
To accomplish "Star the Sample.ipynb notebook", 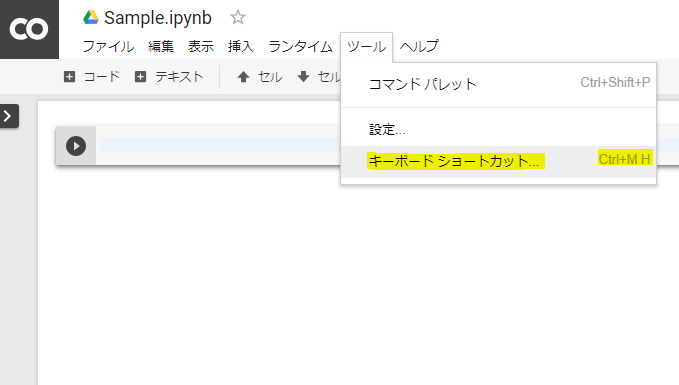I will pyautogui.click(x=237, y=18).
